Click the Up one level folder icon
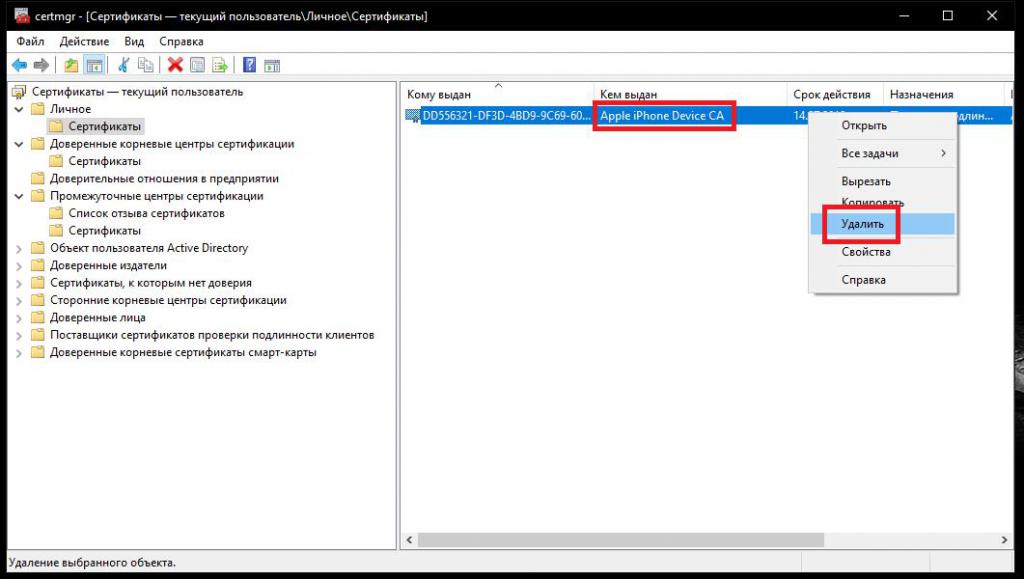This screenshot has height=579, width=1024. 71,65
